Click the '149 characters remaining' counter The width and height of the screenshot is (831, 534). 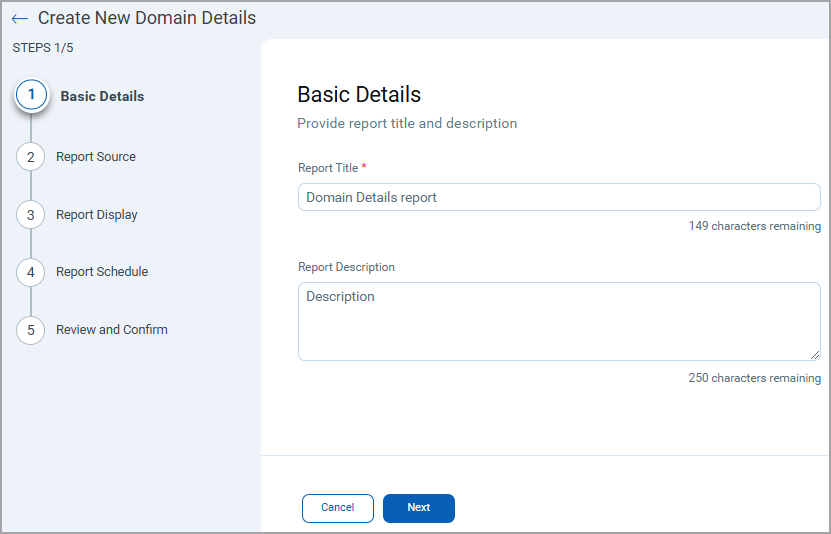click(x=755, y=226)
